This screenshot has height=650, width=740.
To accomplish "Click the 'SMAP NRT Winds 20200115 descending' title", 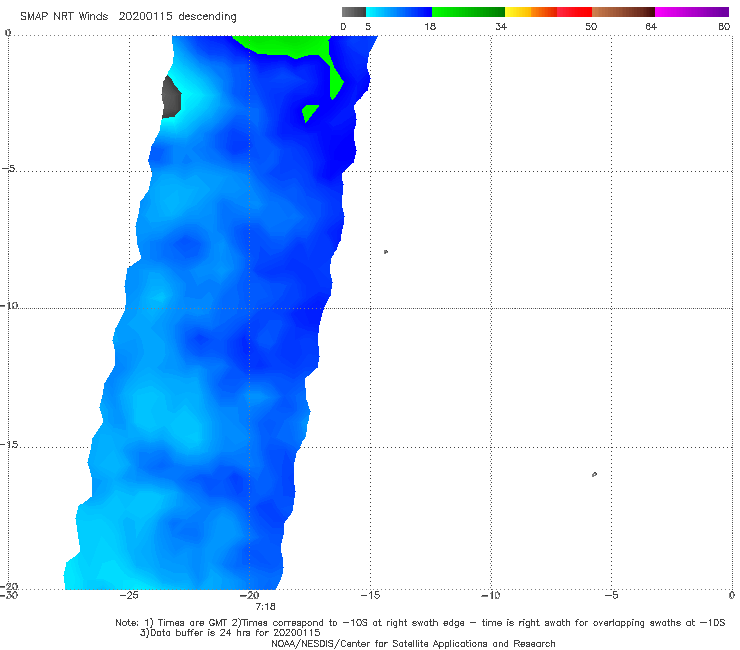I will (128, 16).
